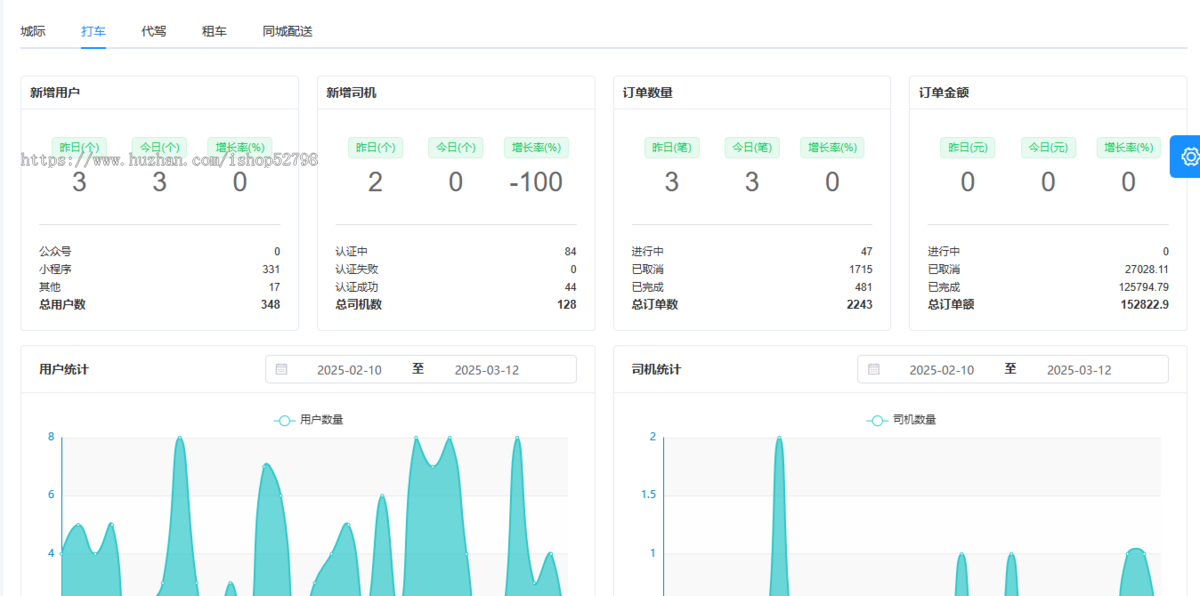Open the floating settings gear button
Screen dimensions: 1200x596
point(1187,157)
